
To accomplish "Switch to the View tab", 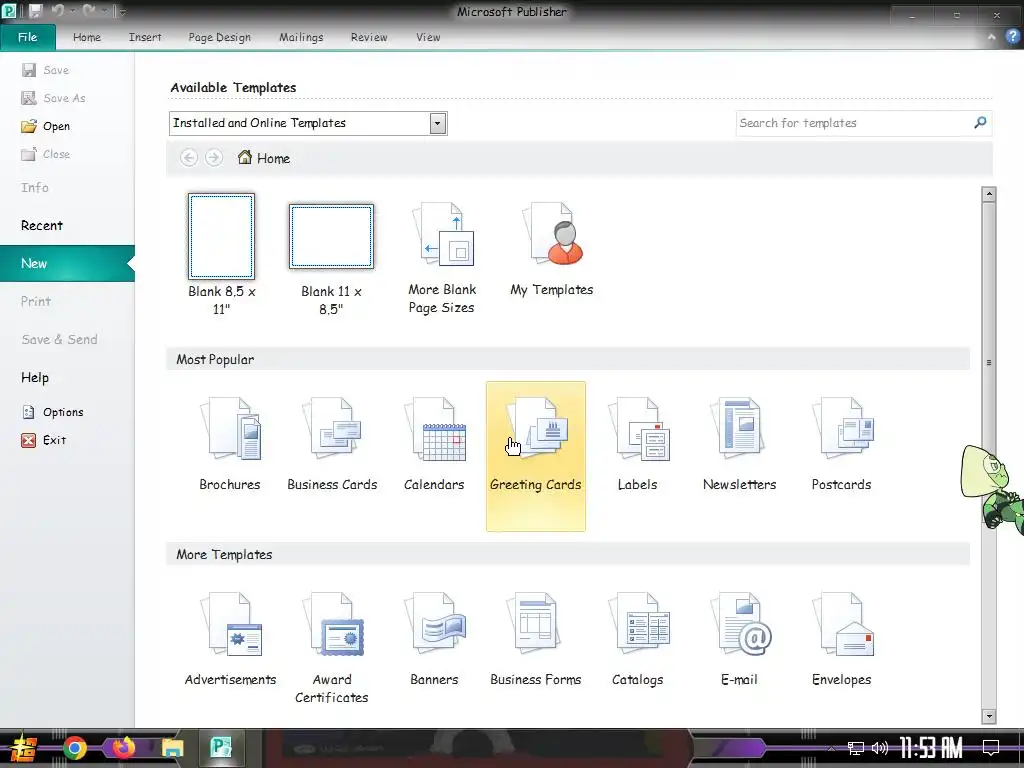I will (428, 37).
